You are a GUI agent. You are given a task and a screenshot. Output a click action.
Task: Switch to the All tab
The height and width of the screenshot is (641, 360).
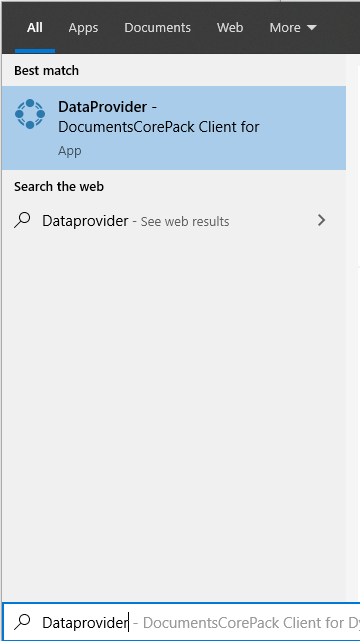(35, 27)
